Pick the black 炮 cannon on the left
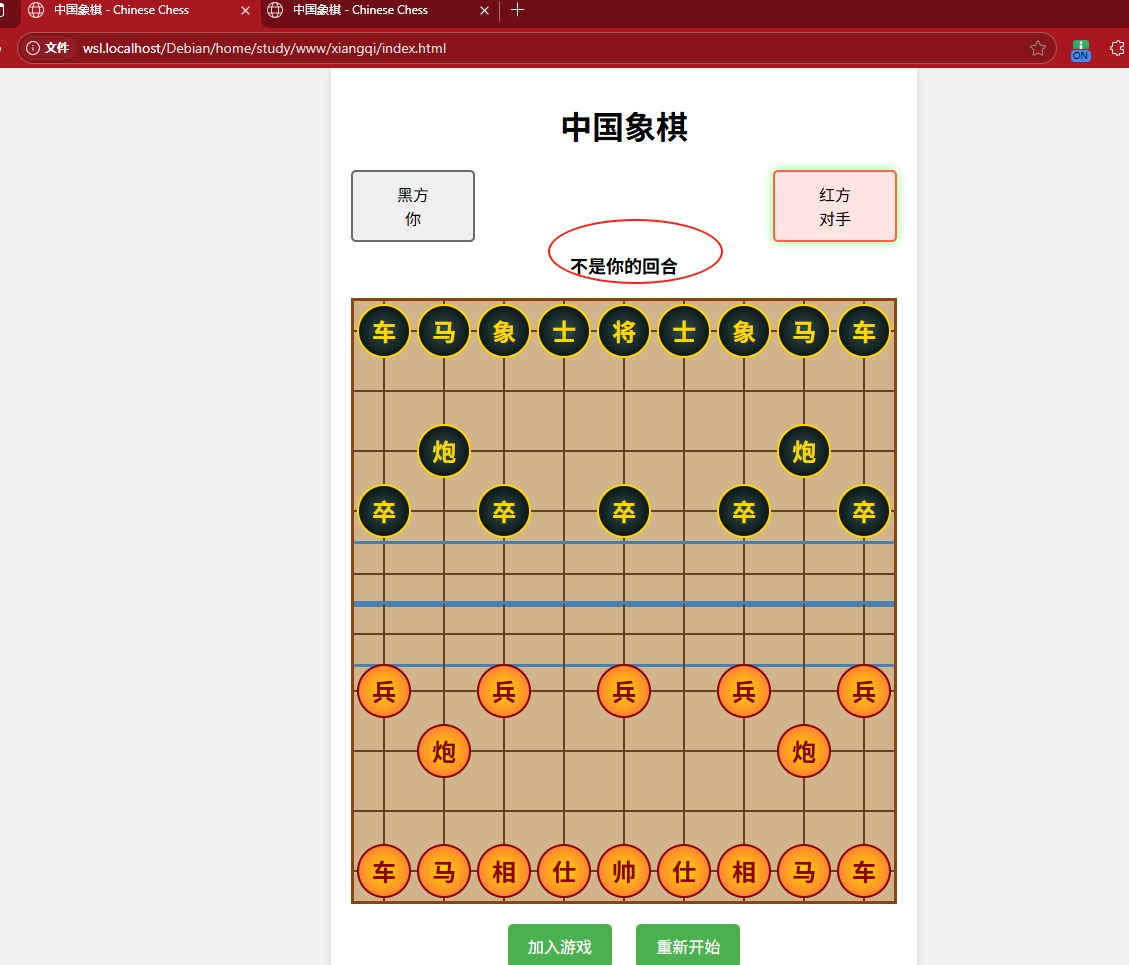This screenshot has height=965, width=1129. 444,451
